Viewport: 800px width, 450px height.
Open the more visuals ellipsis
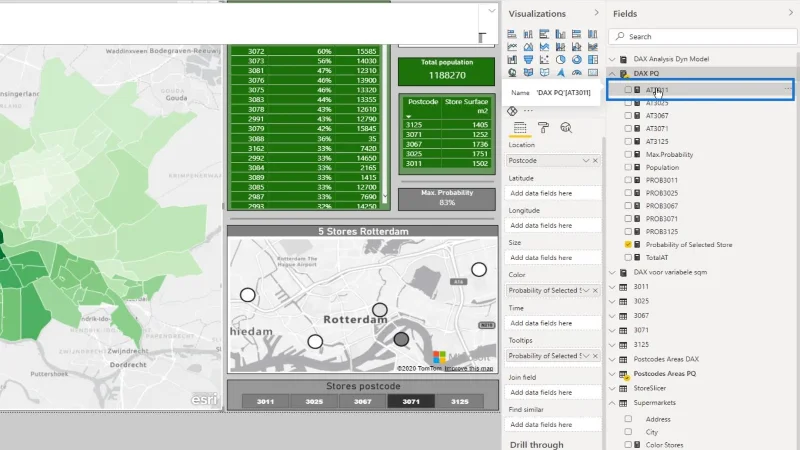(x=528, y=111)
